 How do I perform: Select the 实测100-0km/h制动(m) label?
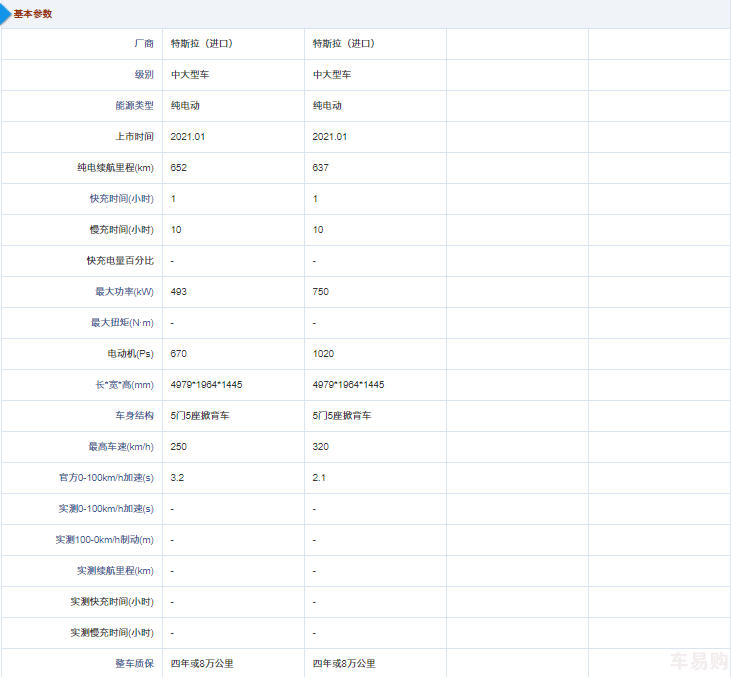pyautogui.click(x=105, y=540)
